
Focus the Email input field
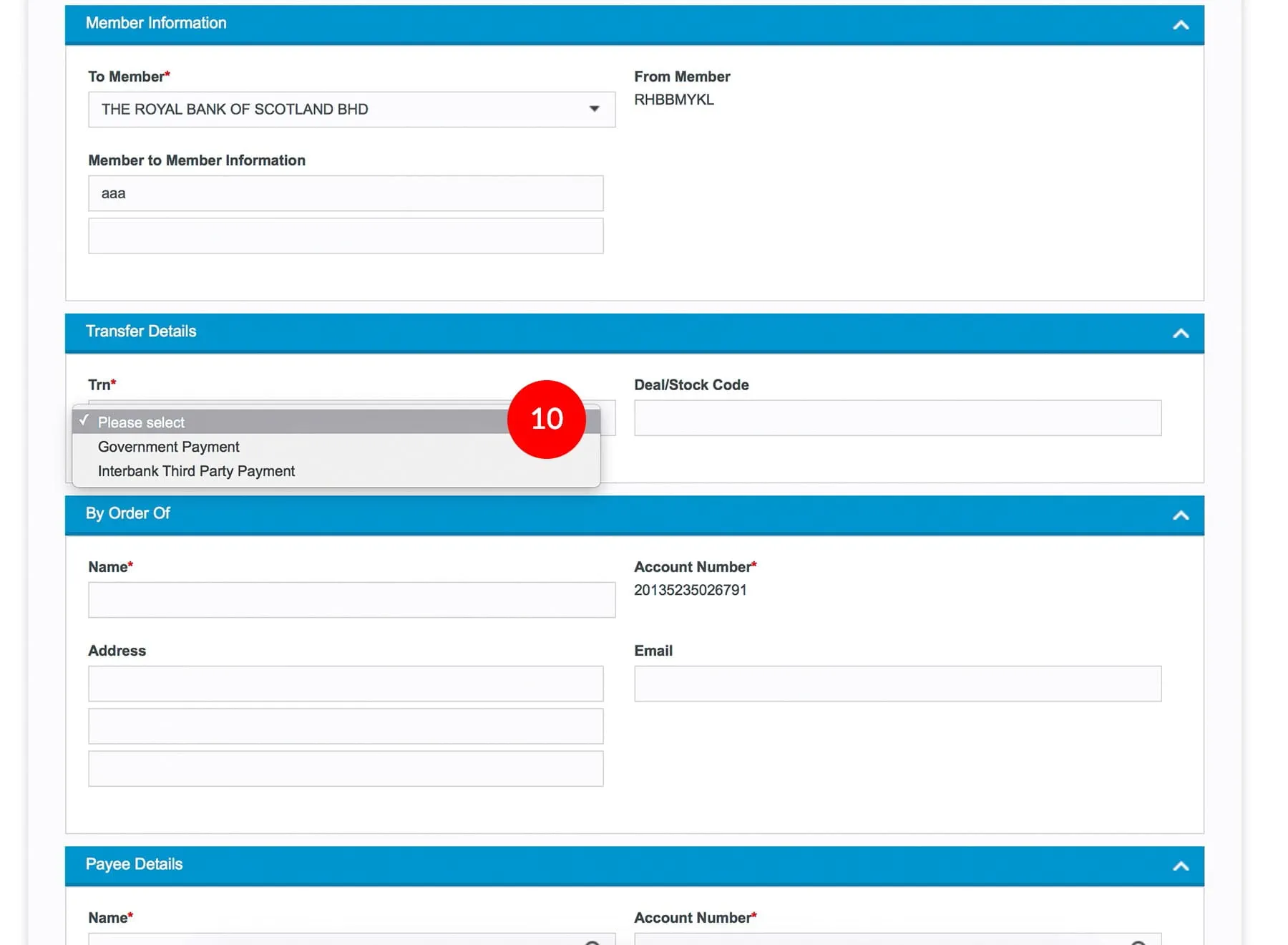[897, 684]
